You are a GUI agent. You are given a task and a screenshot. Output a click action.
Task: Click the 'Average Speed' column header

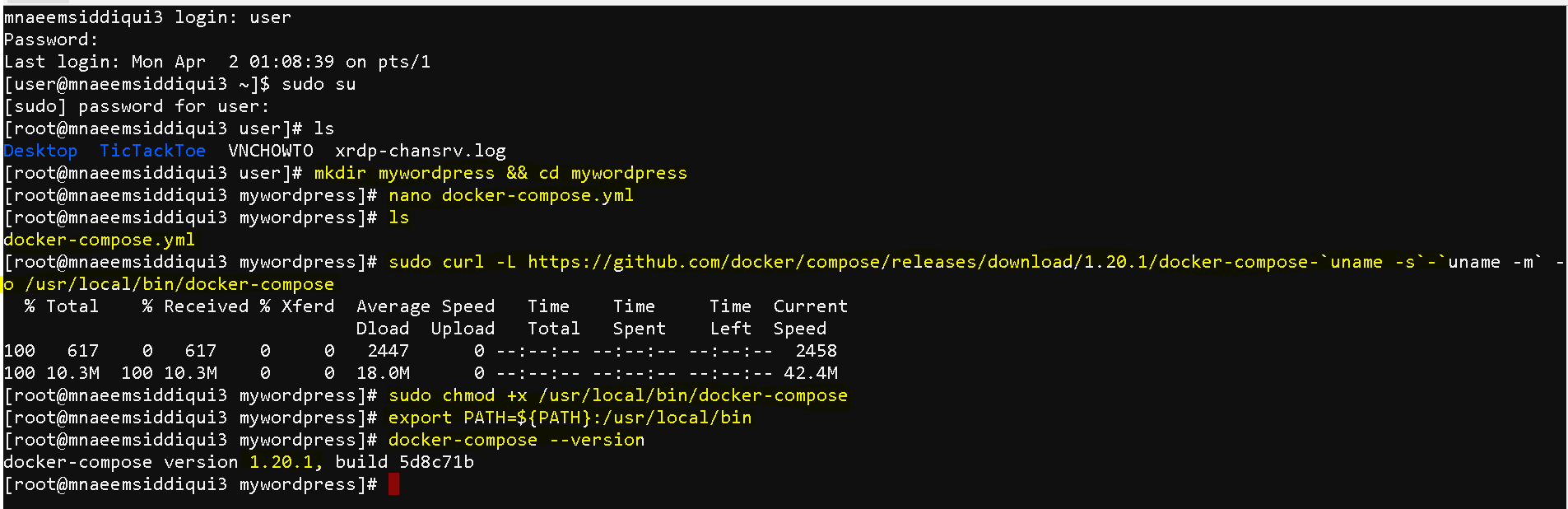[426, 306]
